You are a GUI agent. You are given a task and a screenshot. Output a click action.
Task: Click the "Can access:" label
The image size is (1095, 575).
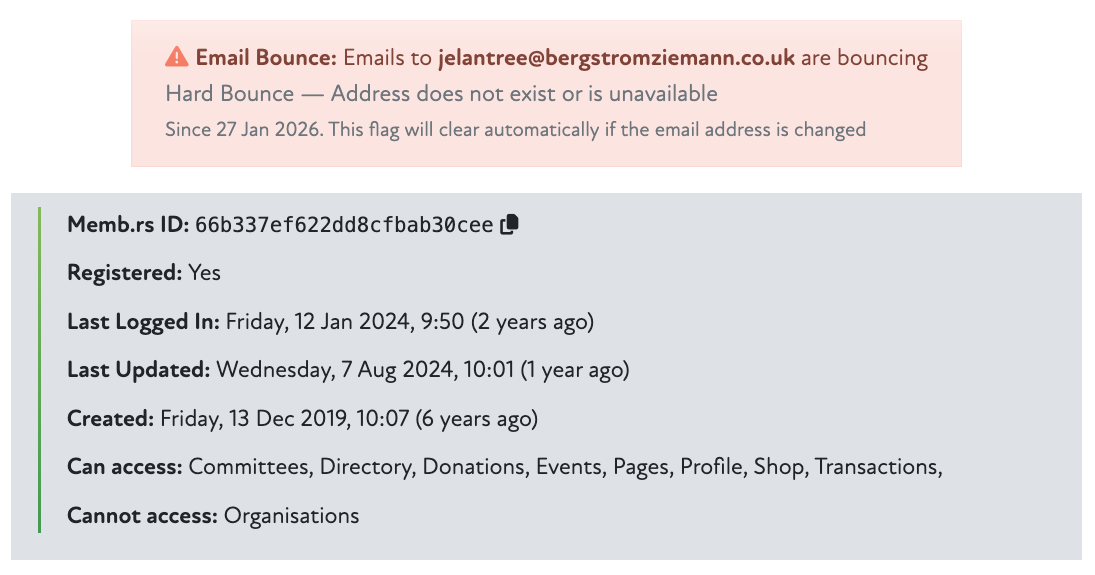click(125, 467)
